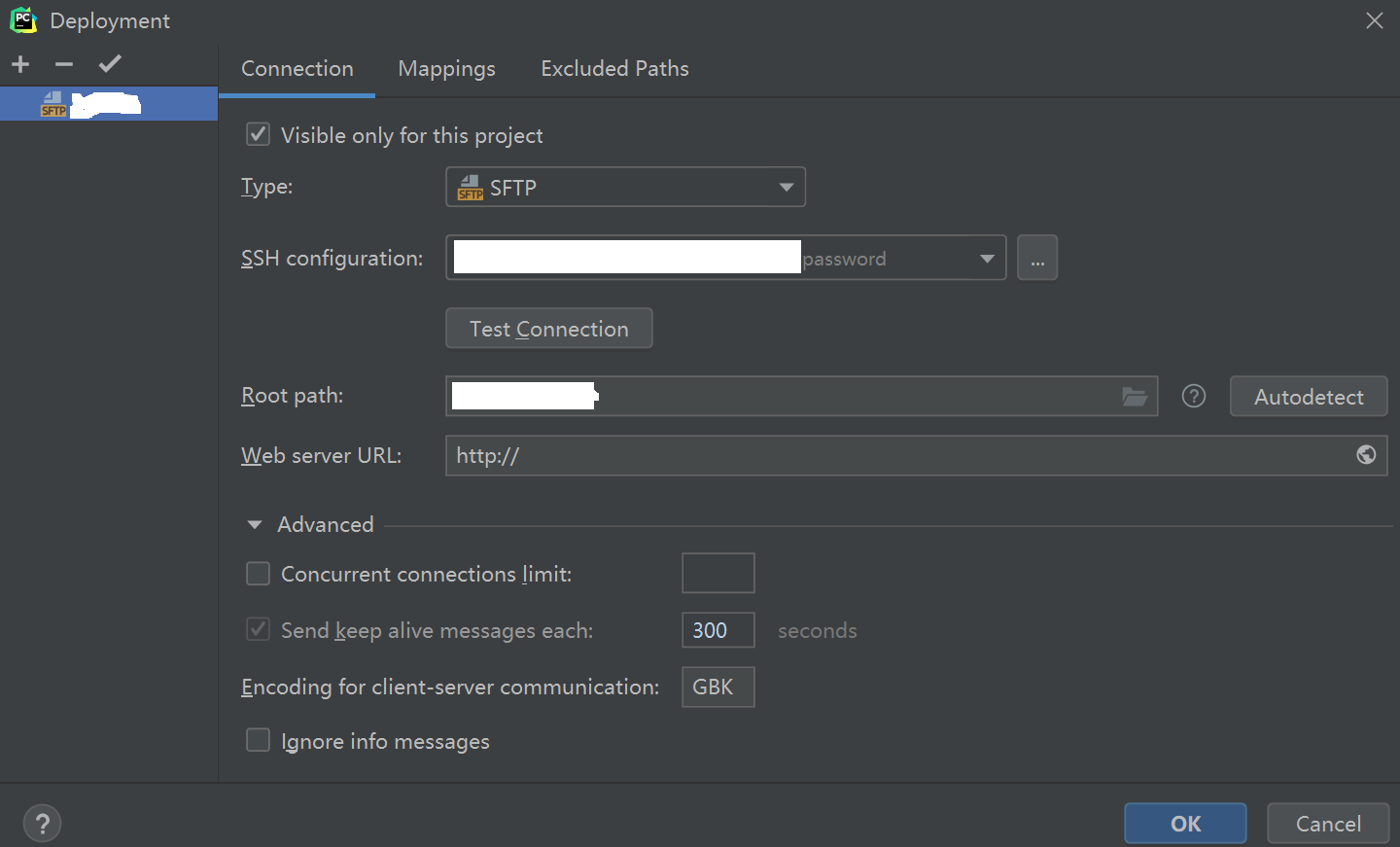
Task: Remove the selected server with minus icon
Action: coord(64,64)
